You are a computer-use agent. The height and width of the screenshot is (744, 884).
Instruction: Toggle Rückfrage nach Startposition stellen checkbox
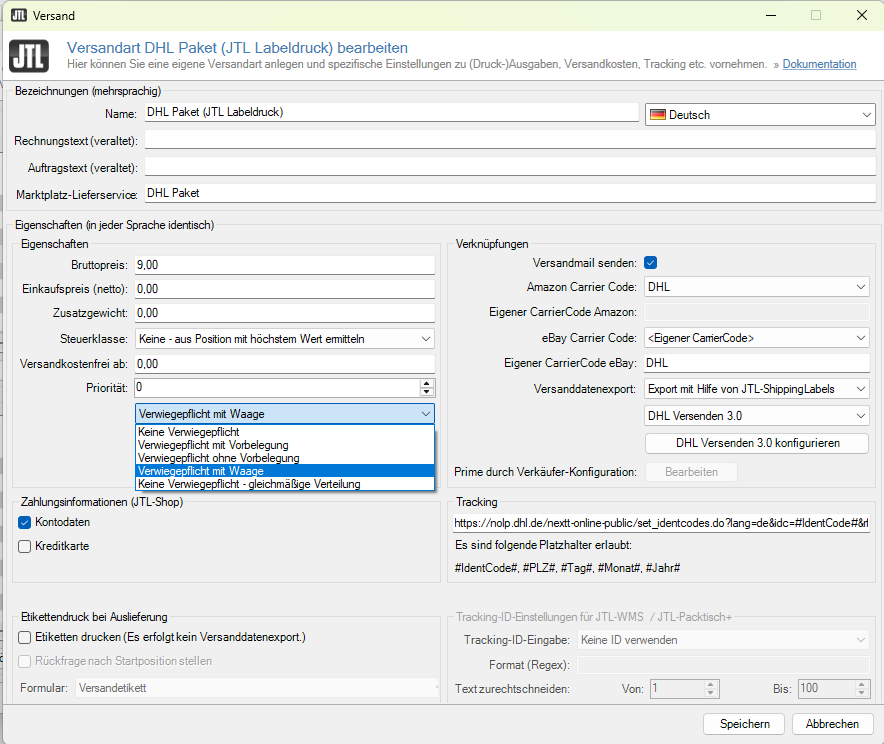[24, 661]
